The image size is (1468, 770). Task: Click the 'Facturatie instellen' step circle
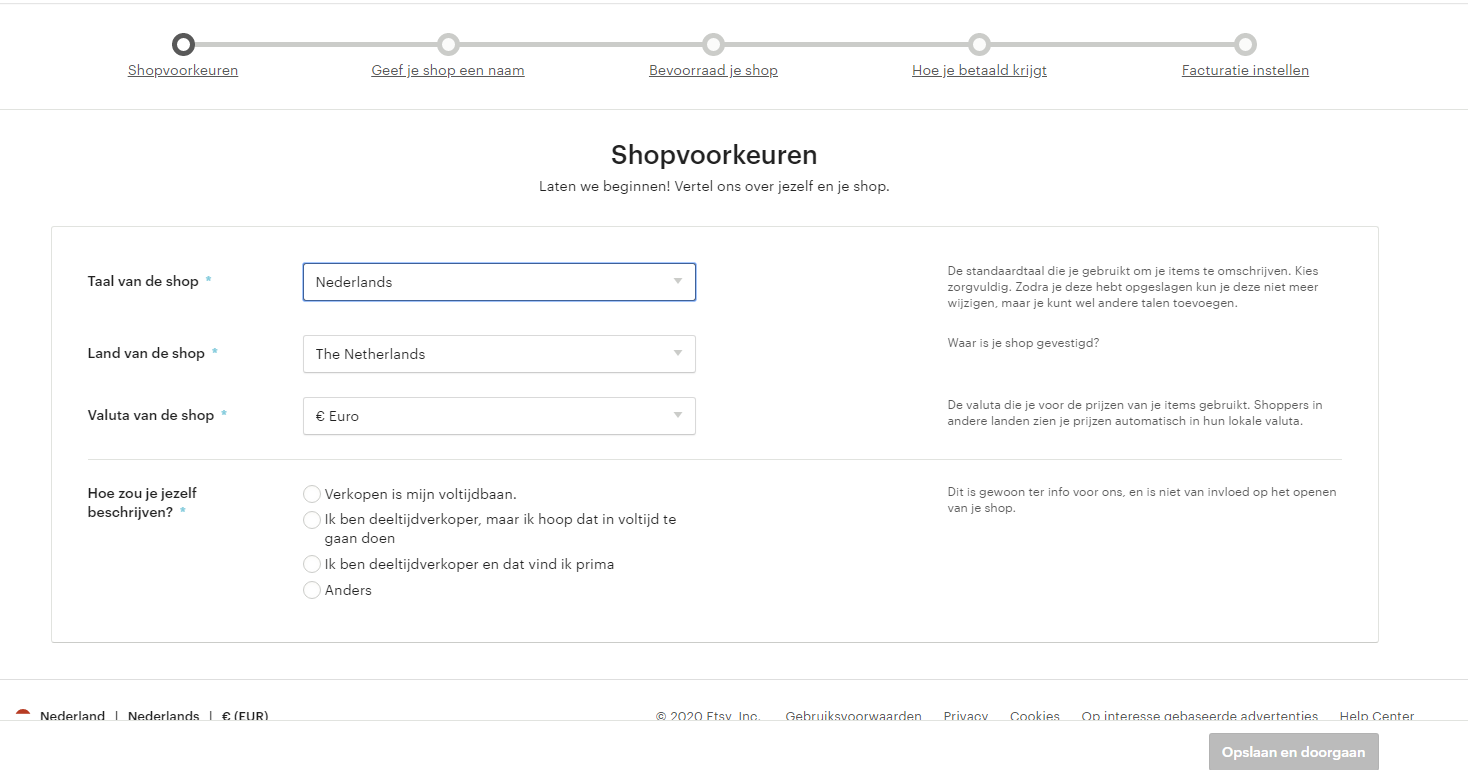1245,44
